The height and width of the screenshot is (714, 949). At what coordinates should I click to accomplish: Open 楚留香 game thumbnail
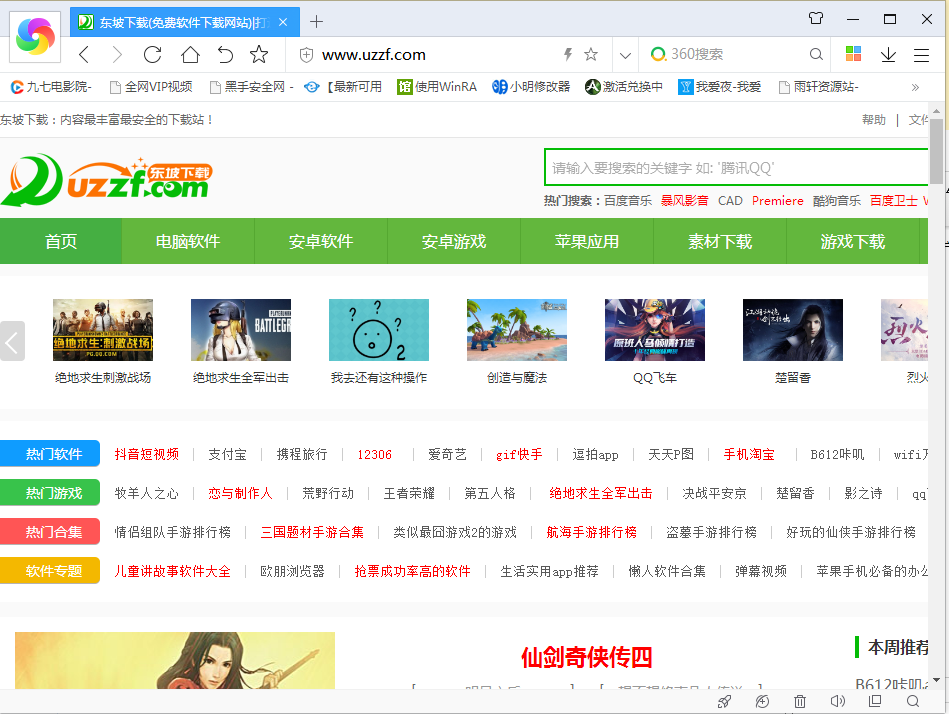pyautogui.click(x=793, y=330)
